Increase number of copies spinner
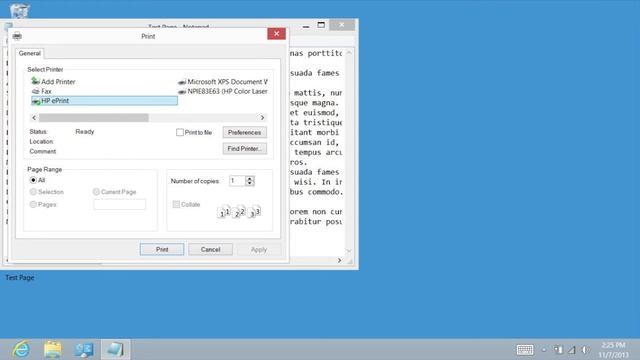Image resolution: width=640 pixels, height=360 pixels. click(x=250, y=178)
